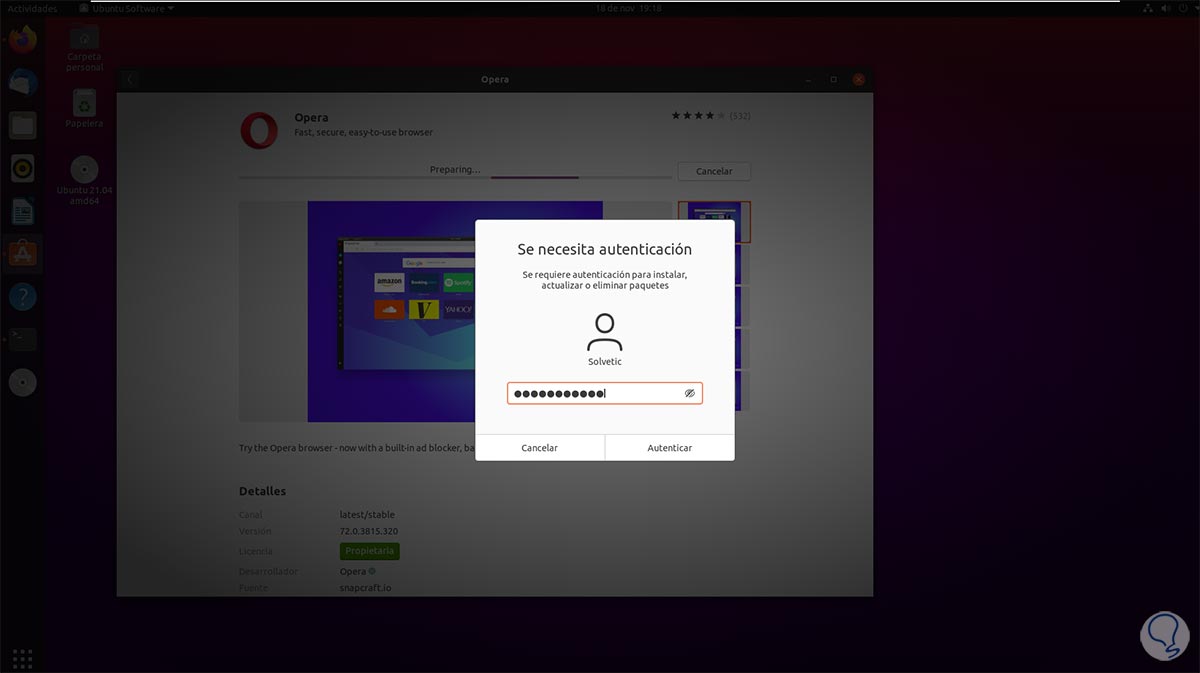Select the first highlighted screenshot thumbnail
This screenshot has height=673, width=1200.
714,222
